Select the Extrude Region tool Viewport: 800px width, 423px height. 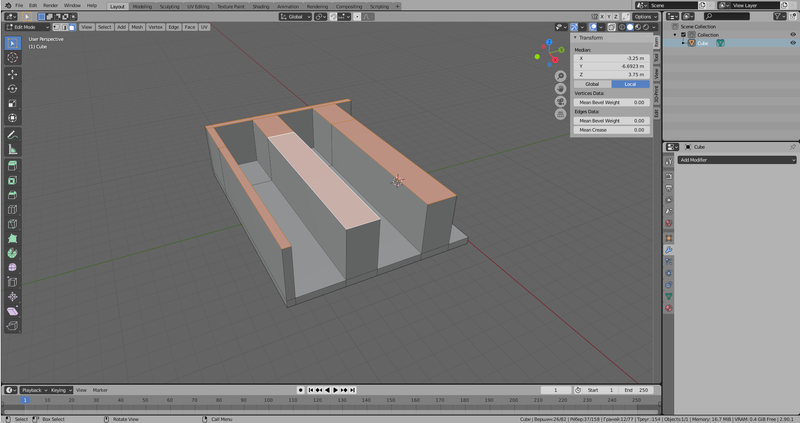point(12,165)
